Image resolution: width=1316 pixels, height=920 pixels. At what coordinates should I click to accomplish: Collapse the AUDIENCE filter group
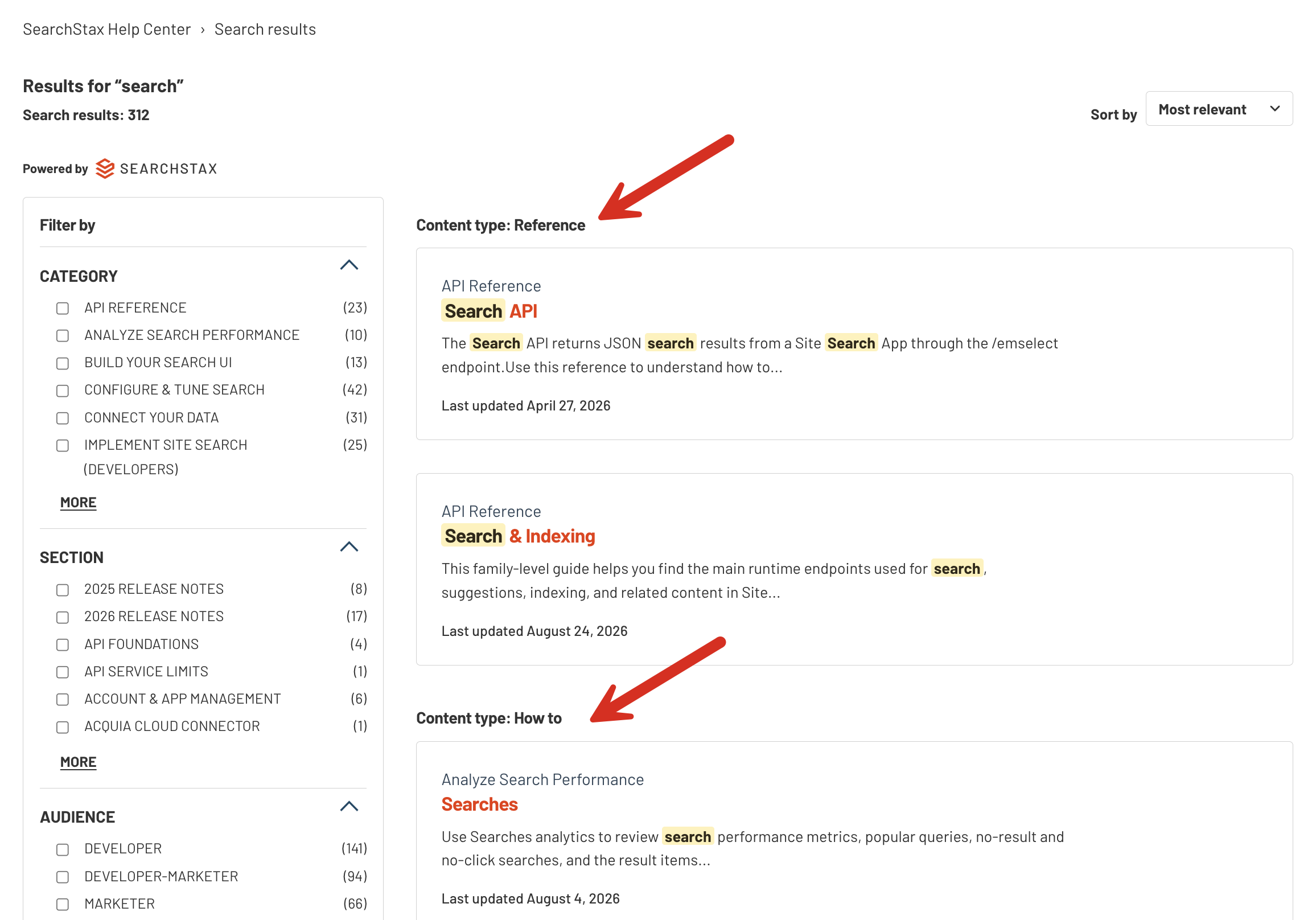click(349, 806)
